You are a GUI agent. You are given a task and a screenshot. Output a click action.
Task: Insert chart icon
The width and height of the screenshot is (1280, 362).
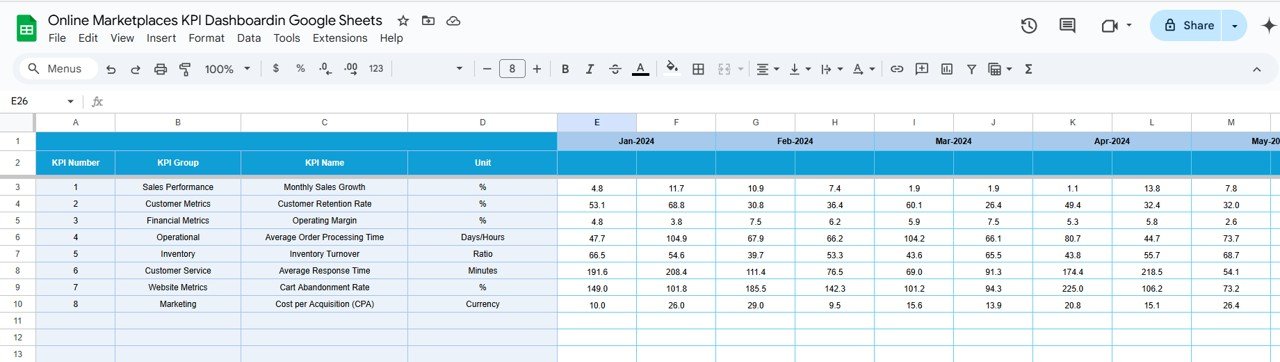click(946, 69)
